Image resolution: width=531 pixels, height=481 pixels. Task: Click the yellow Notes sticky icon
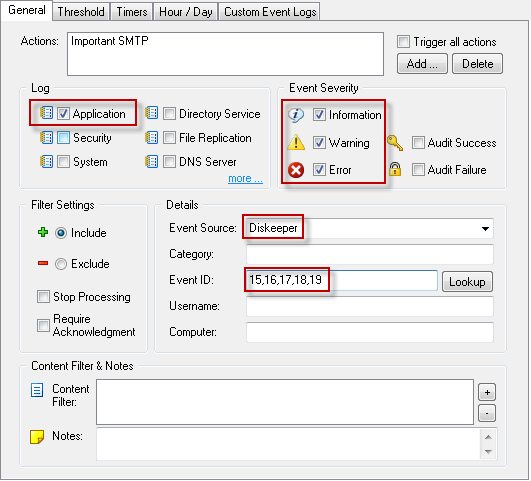[37, 437]
